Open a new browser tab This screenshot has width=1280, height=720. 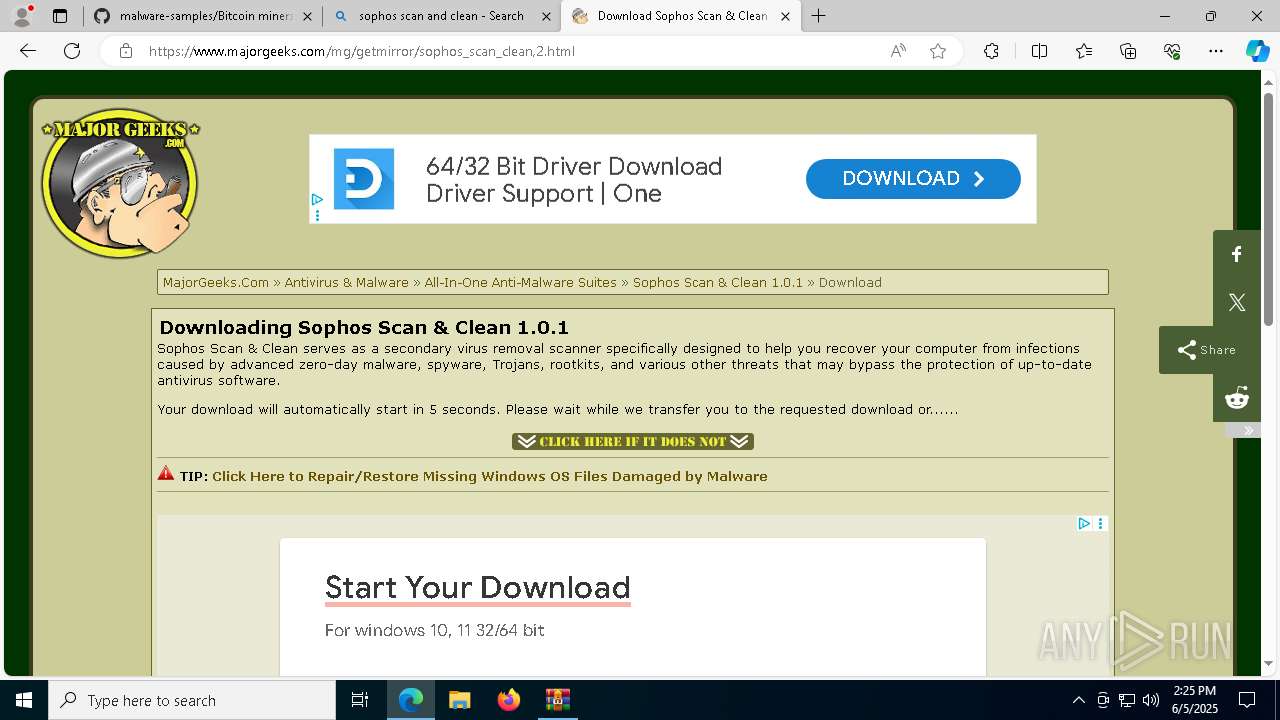point(818,16)
